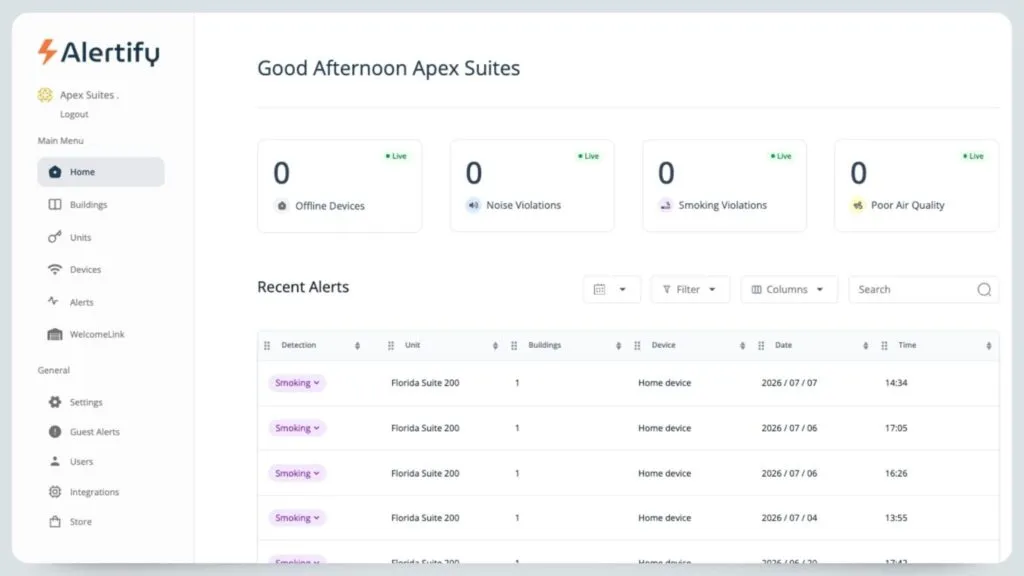The width and height of the screenshot is (1024, 576).
Task: Click the Users menu label
Action: pyautogui.click(x=82, y=462)
